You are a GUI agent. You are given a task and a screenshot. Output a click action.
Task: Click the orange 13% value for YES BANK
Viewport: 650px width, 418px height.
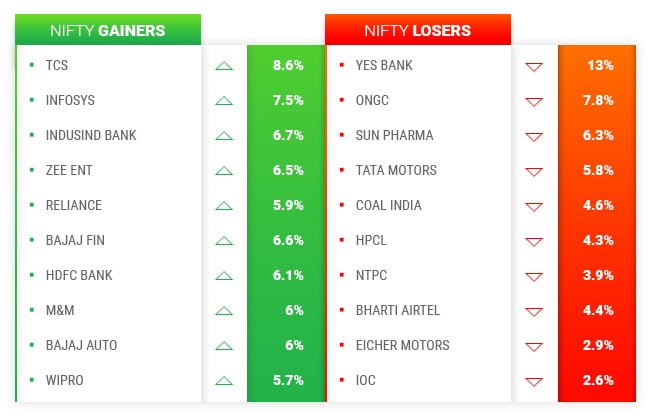600,66
